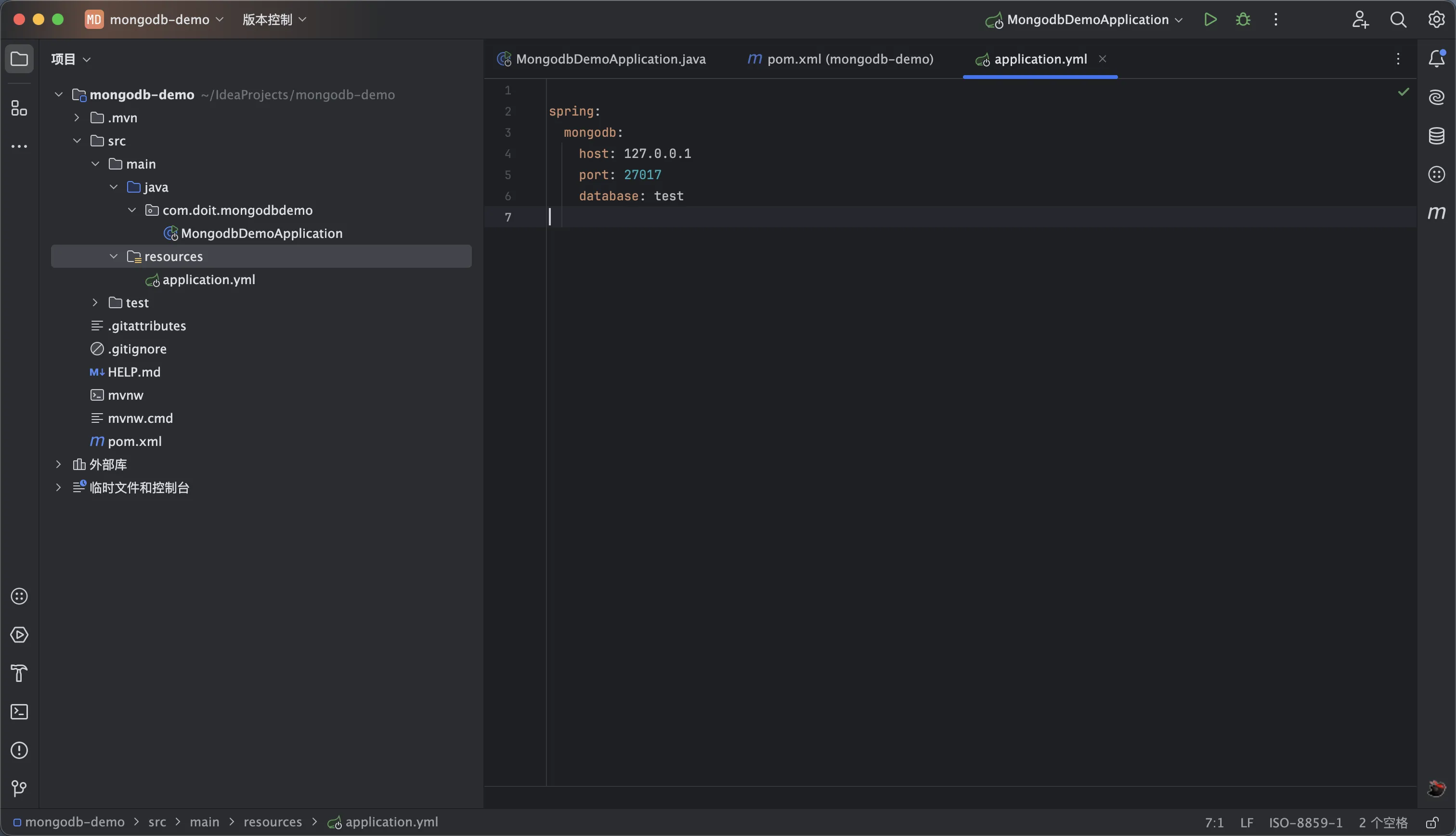Open the Database tool window
The height and width of the screenshot is (836, 1456).
point(1436,136)
